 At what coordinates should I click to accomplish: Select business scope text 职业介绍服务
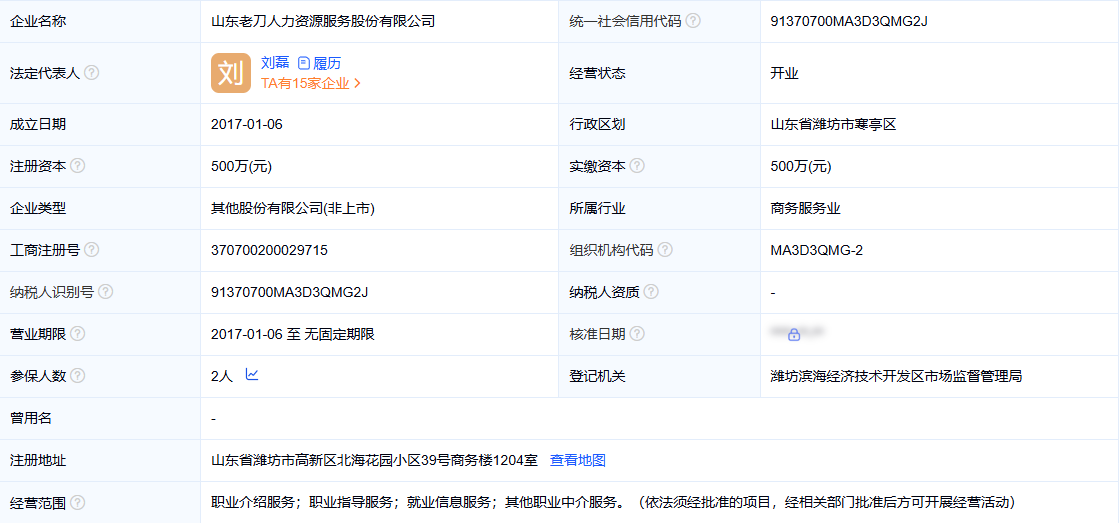coord(253,502)
